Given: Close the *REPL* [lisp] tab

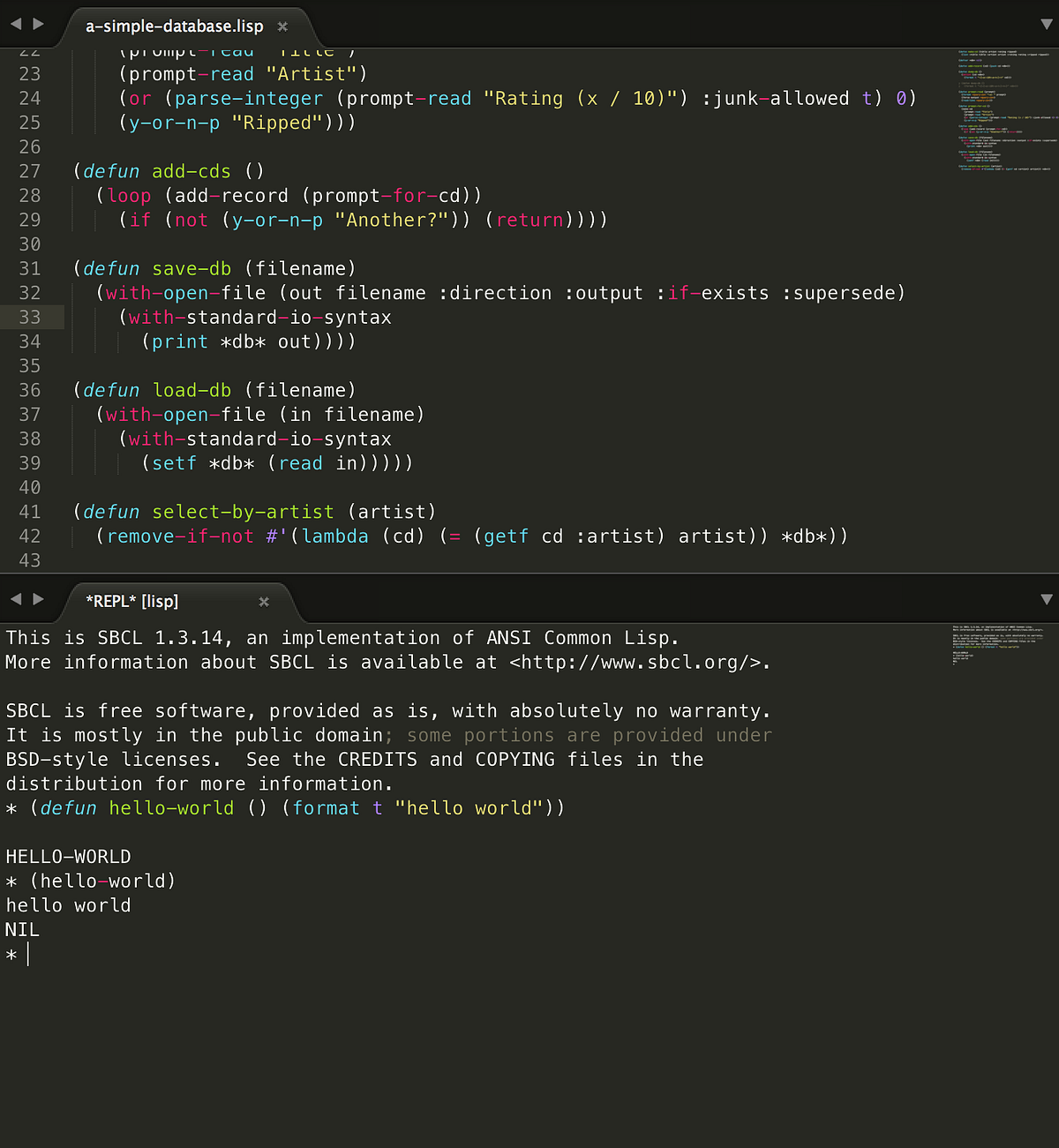Looking at the screenshot, I should tap(264, 602).
